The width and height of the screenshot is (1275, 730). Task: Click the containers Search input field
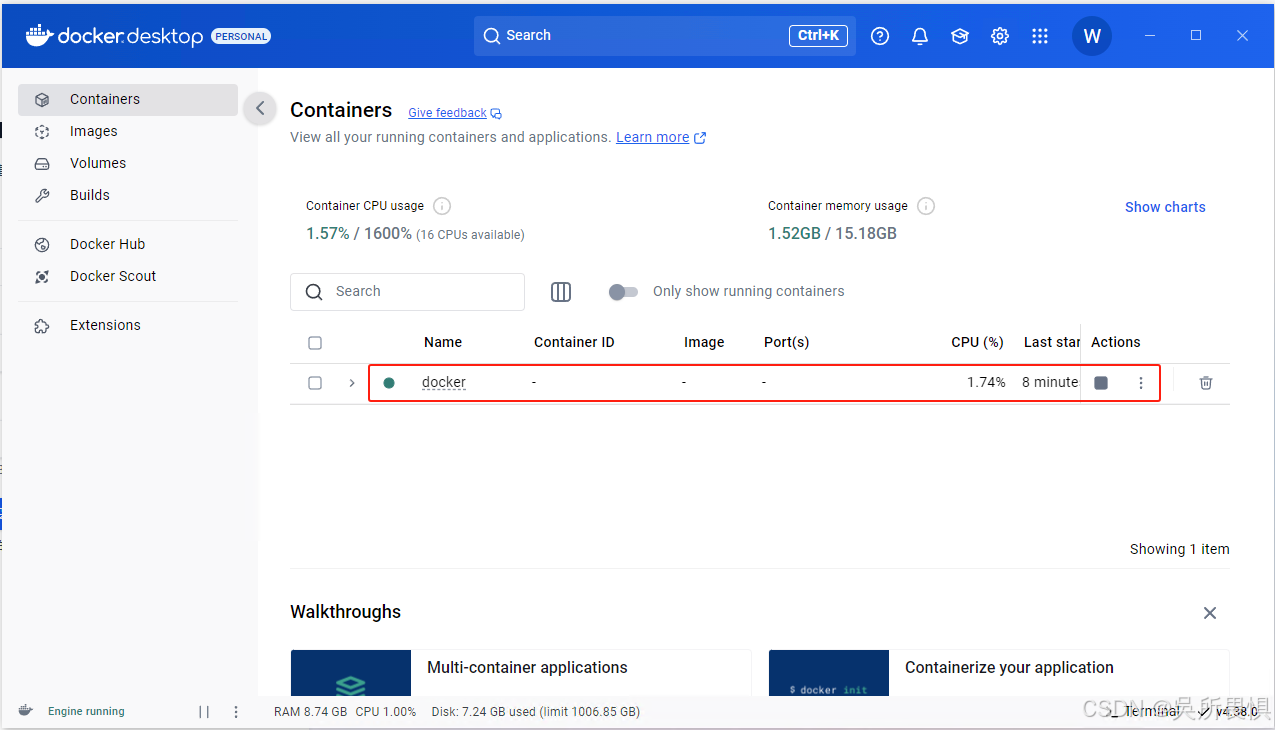[x=407, y=292]
